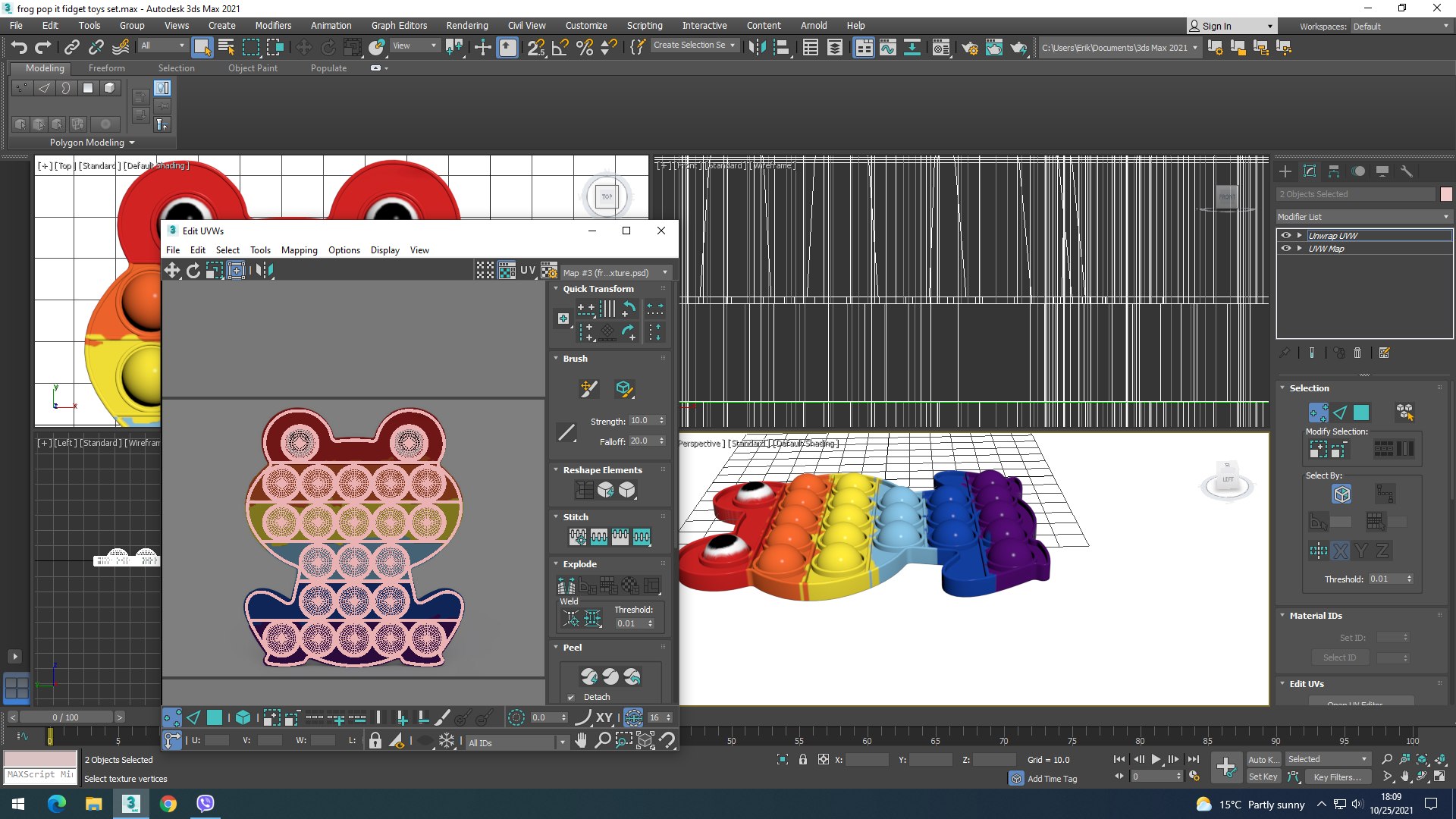Toggle visibility eye of Unwrap UVW modifier
This screenshot has height=819, width=1456.
pos(1285,235)
